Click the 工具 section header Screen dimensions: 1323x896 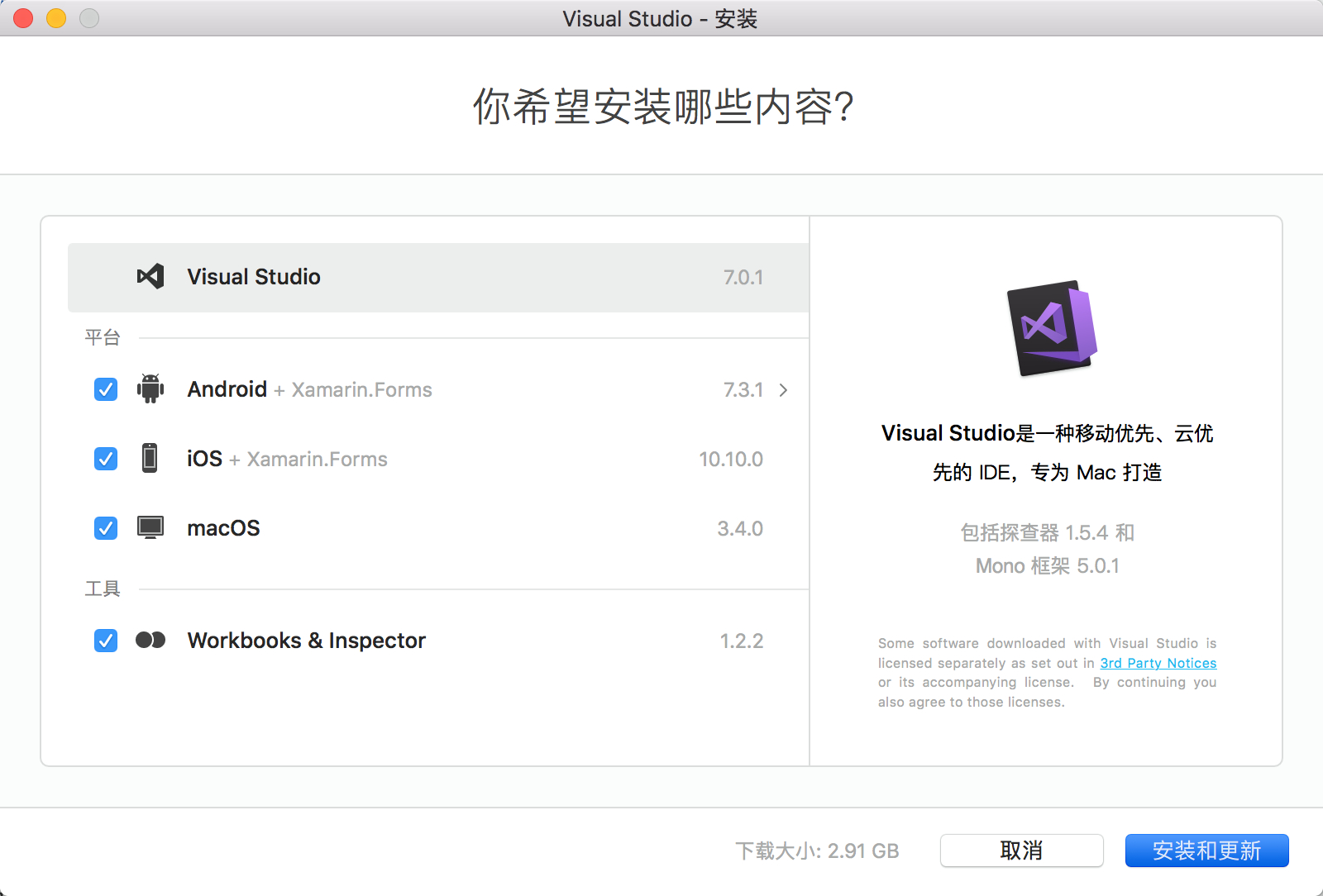click(x=103, y=589)
